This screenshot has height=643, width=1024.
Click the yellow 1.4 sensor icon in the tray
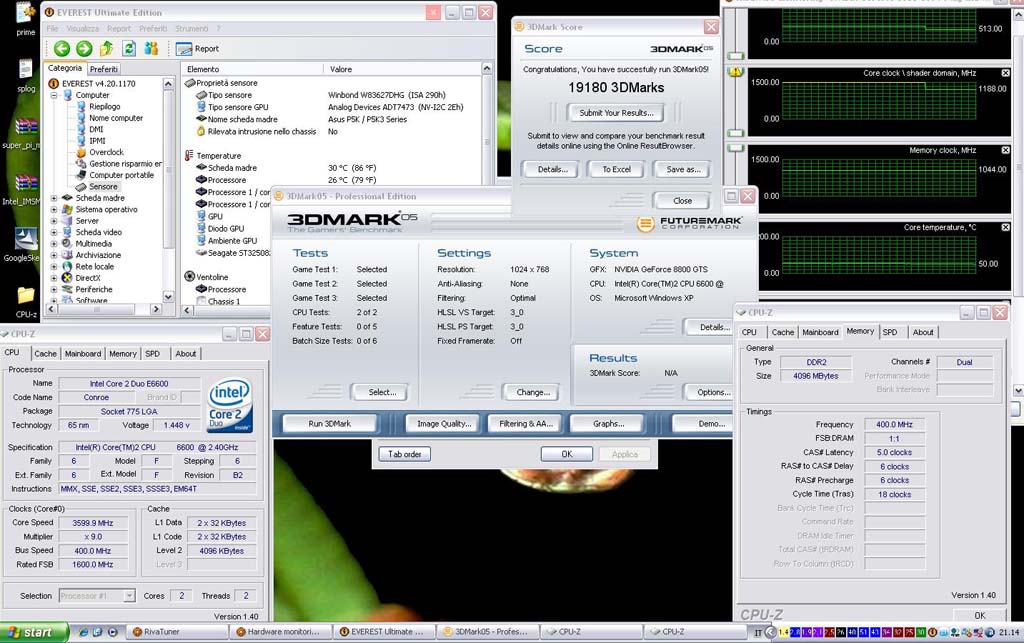784,632
